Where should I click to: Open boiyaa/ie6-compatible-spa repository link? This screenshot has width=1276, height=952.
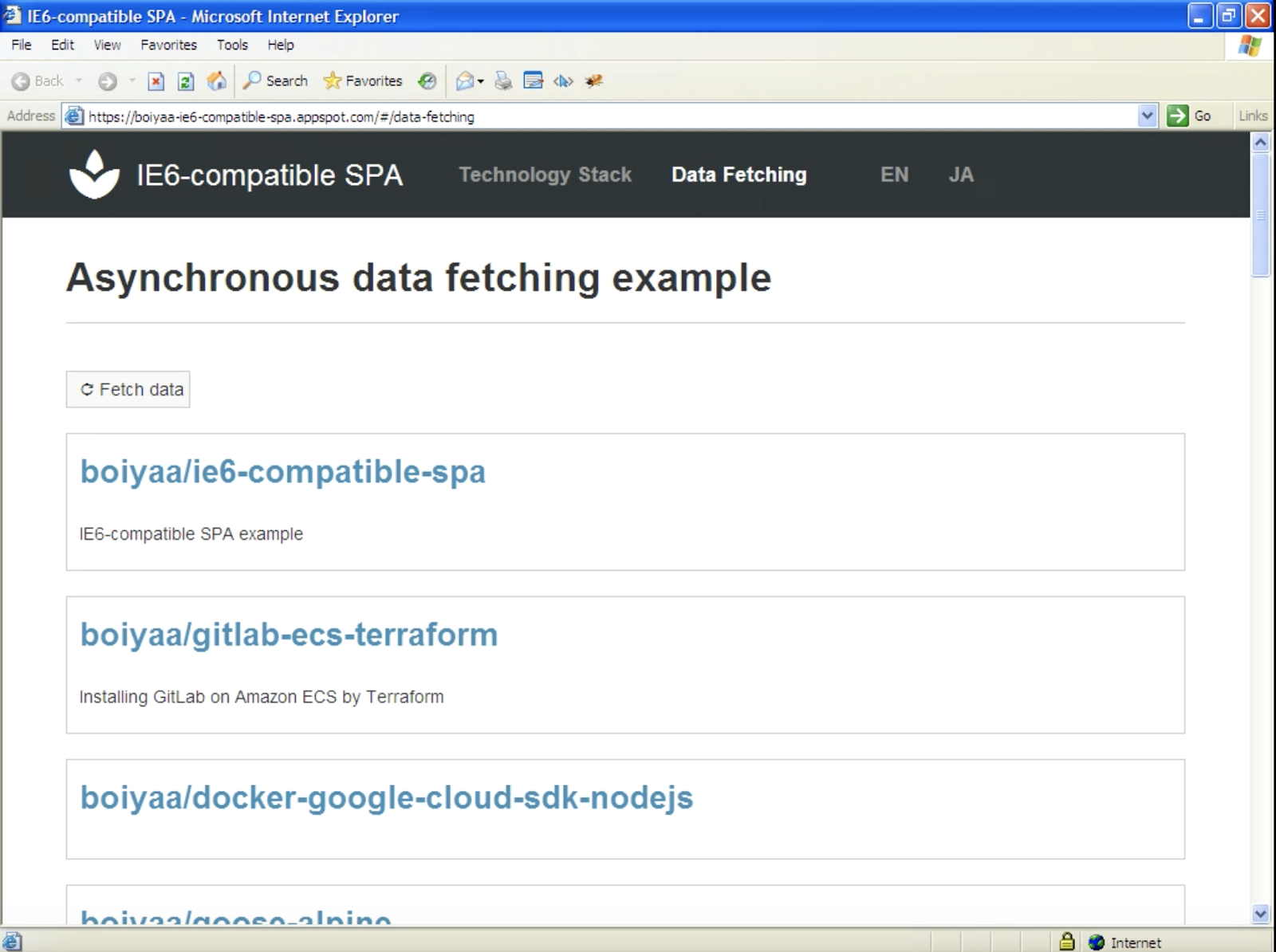point(282,472)
